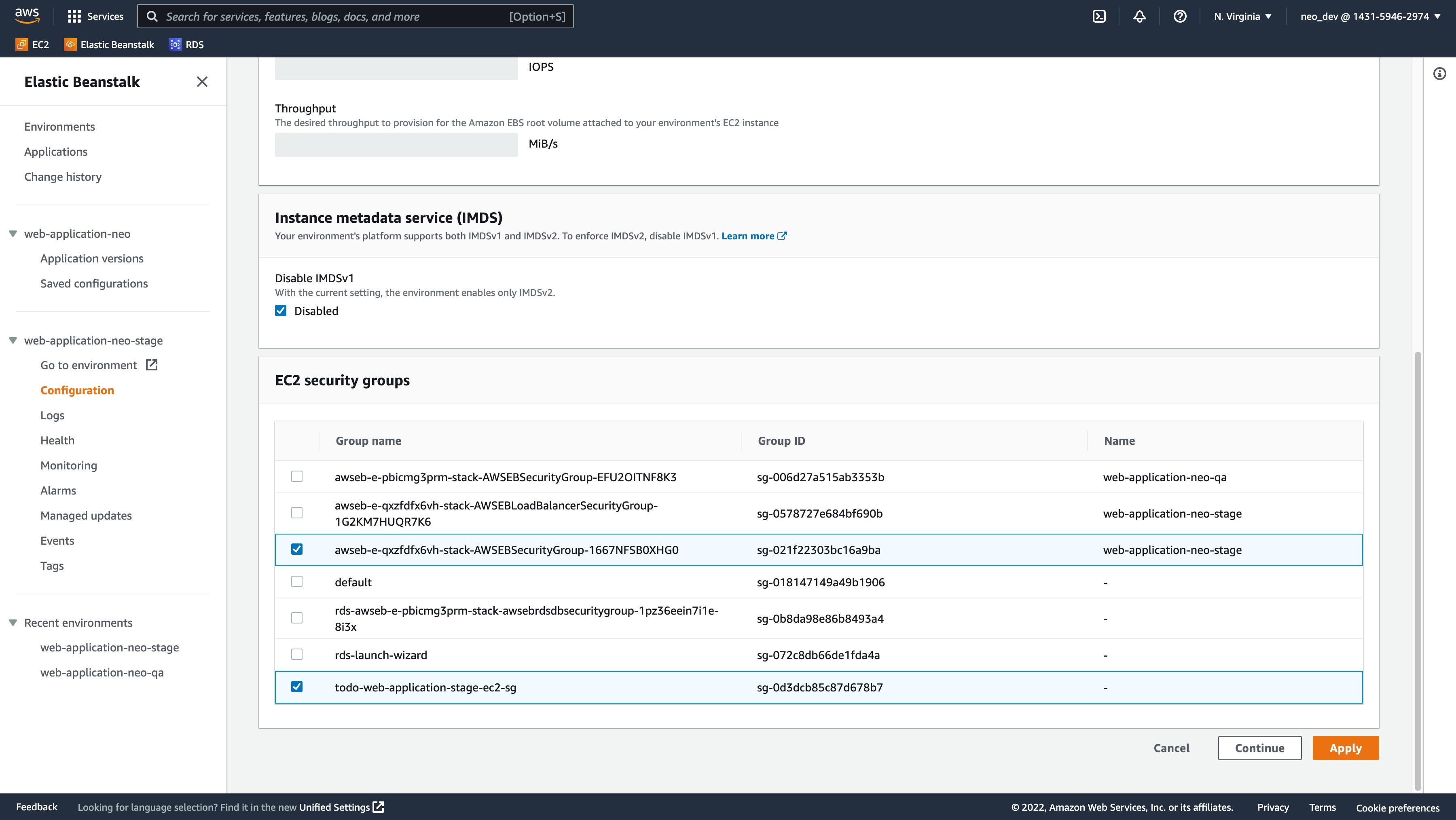1456x820 pixels.
Task: Open Alarms in the sidebar
Action: (x=58, y=490)
